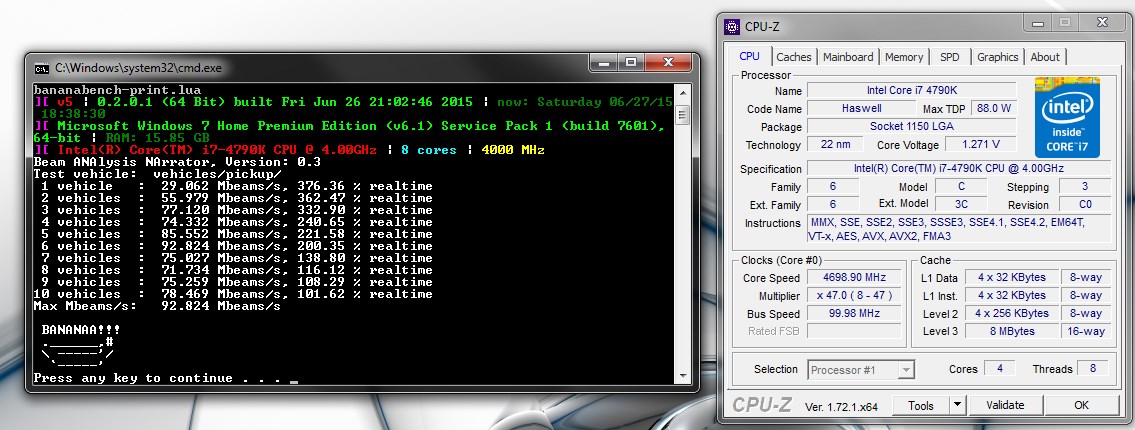Click the cmd line 'Max Mbeams/s: 92.824 Mbeams/s'
Image resolution: width=1135 pixels, height=430 pixels.
(157, 306)
